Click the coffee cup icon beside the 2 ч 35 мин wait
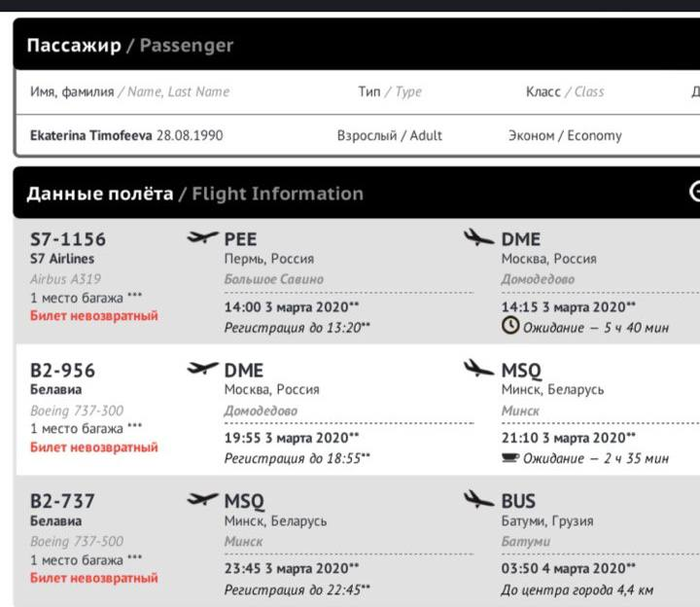Viewport: 700px width, 607px height. [x=510, y=458]
